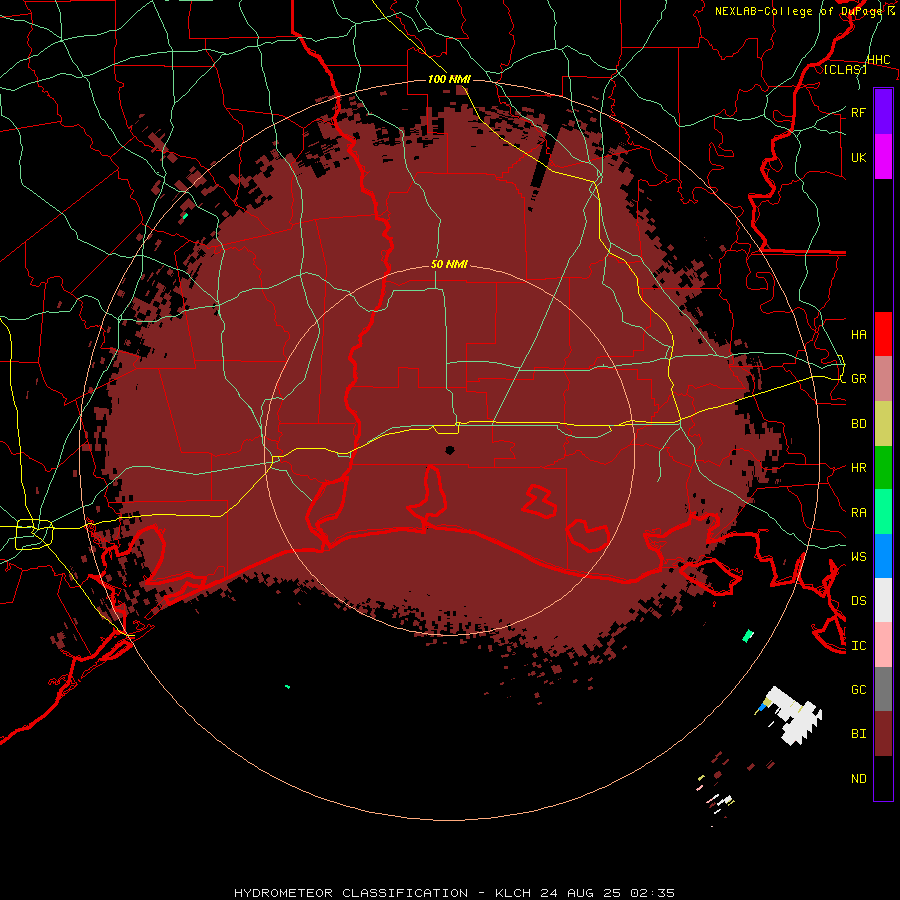Click the WS blue legend swatch
Viewport: 900px width, 900px height.
click(883, 556)
